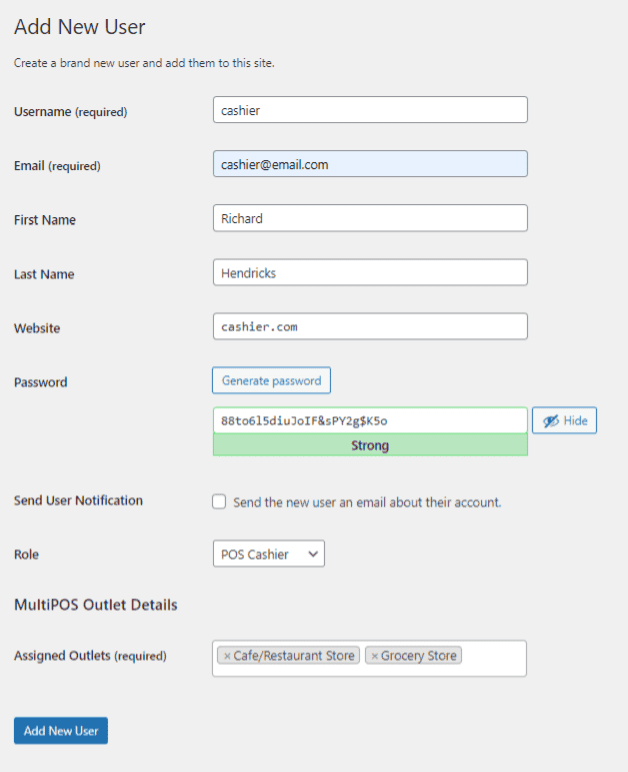Click the green Strong password strength bar

369,446
